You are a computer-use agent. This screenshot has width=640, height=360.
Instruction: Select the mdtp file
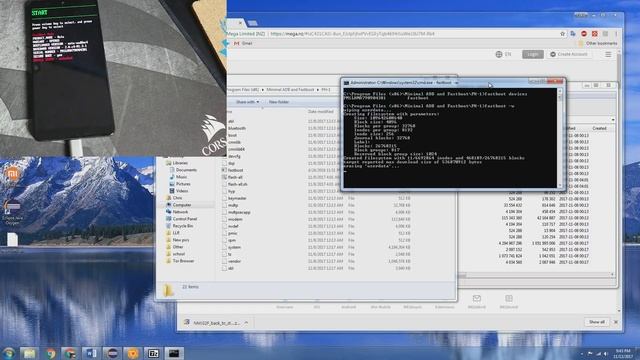233,205
